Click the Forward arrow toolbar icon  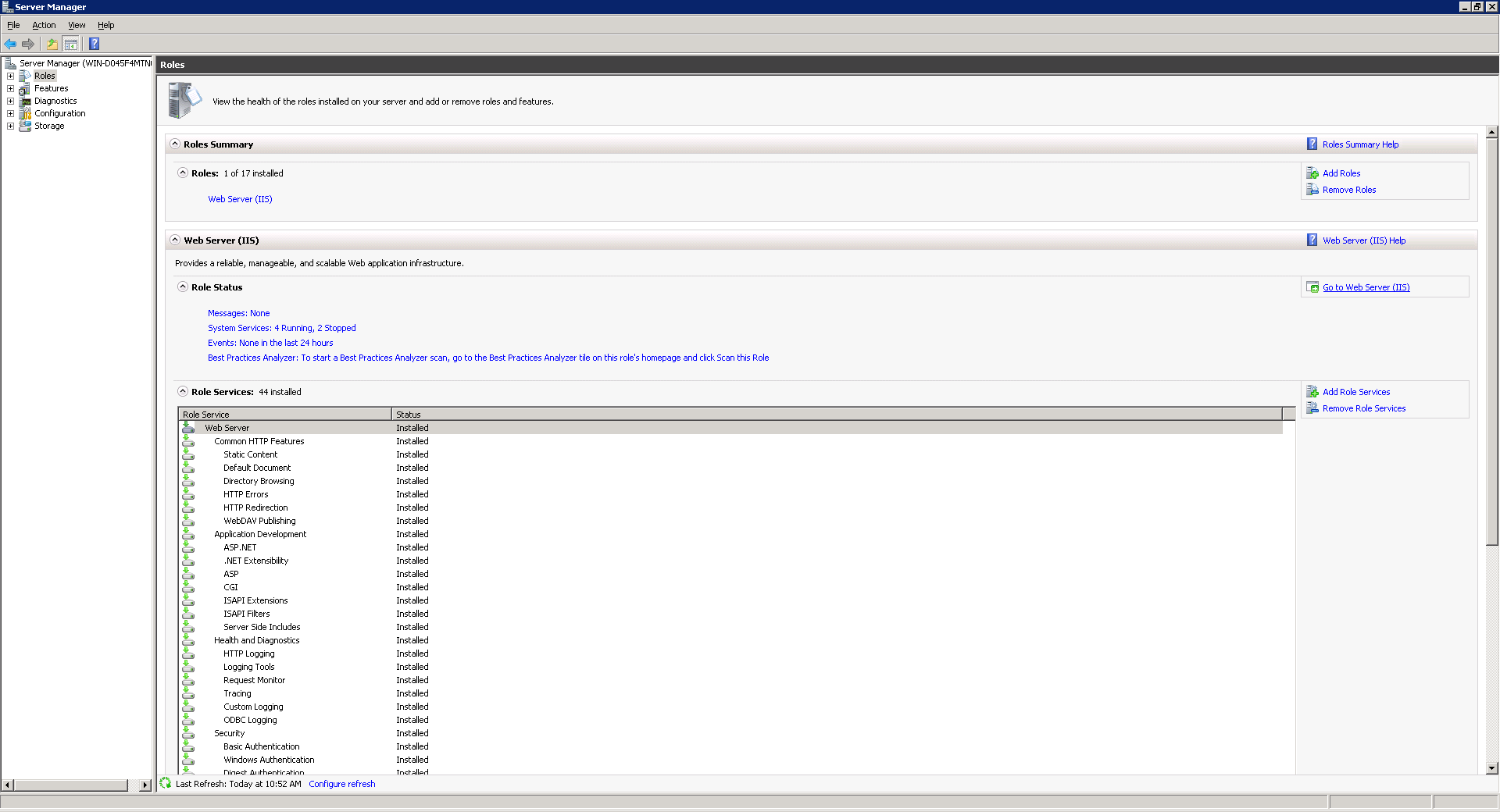click(28, 44)
